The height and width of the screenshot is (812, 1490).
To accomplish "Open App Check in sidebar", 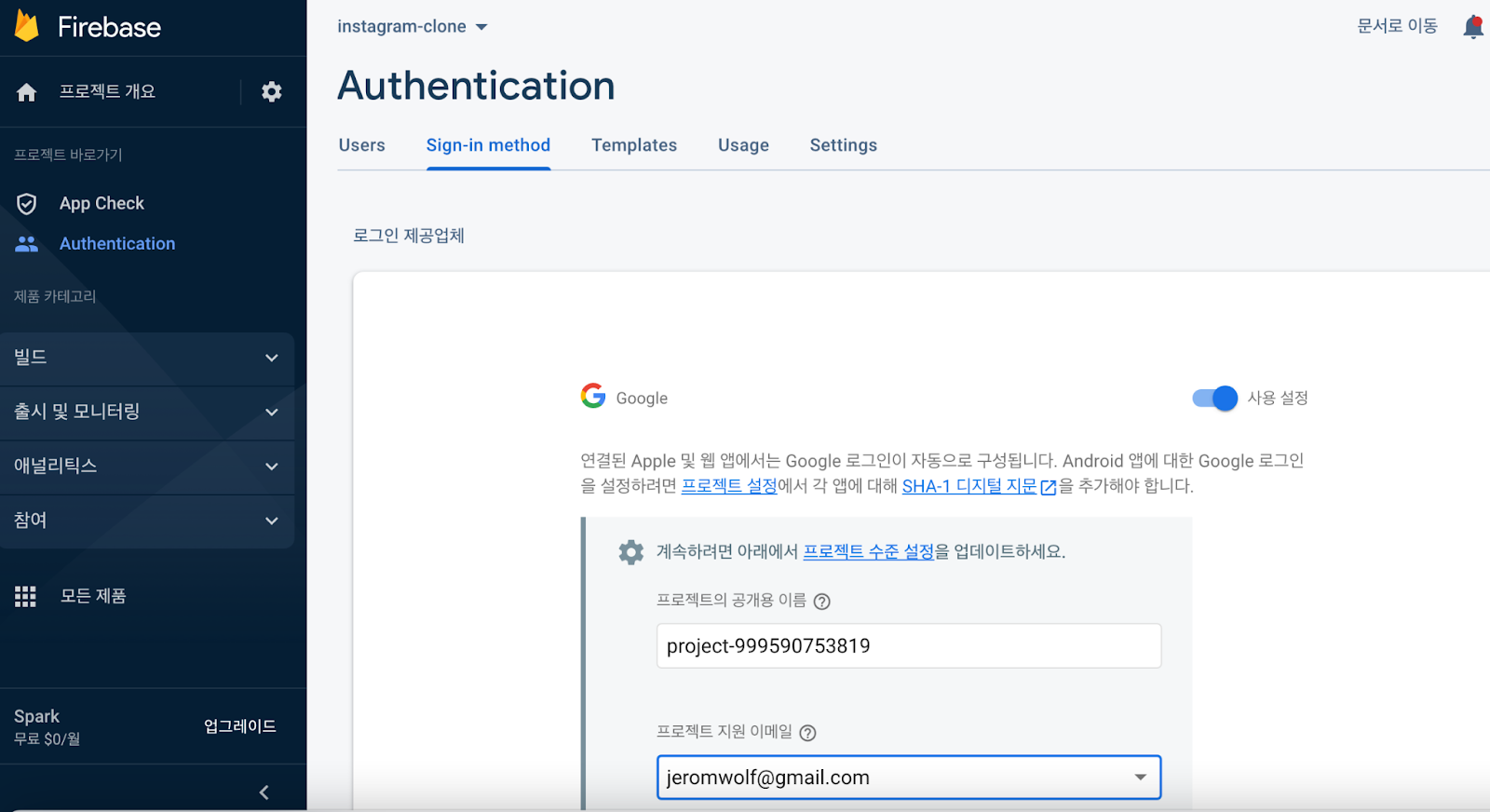I will click(x=102, y=203).
